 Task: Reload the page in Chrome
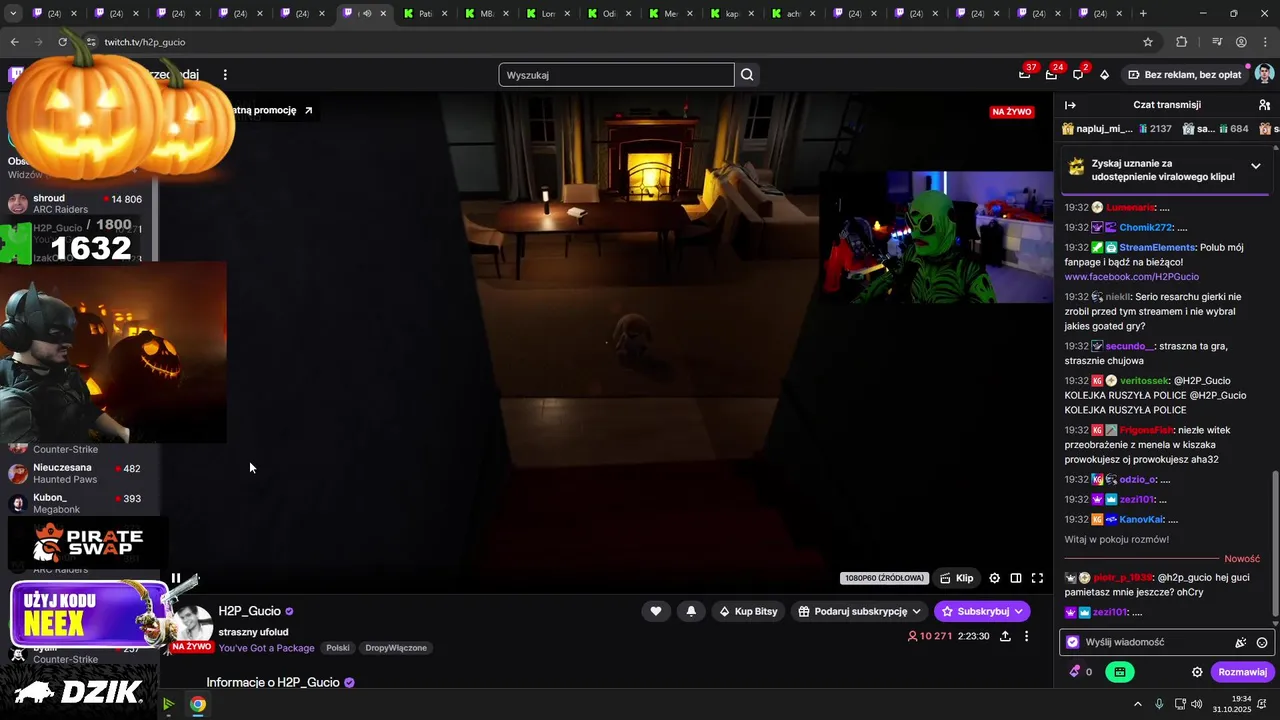[62, 42]
